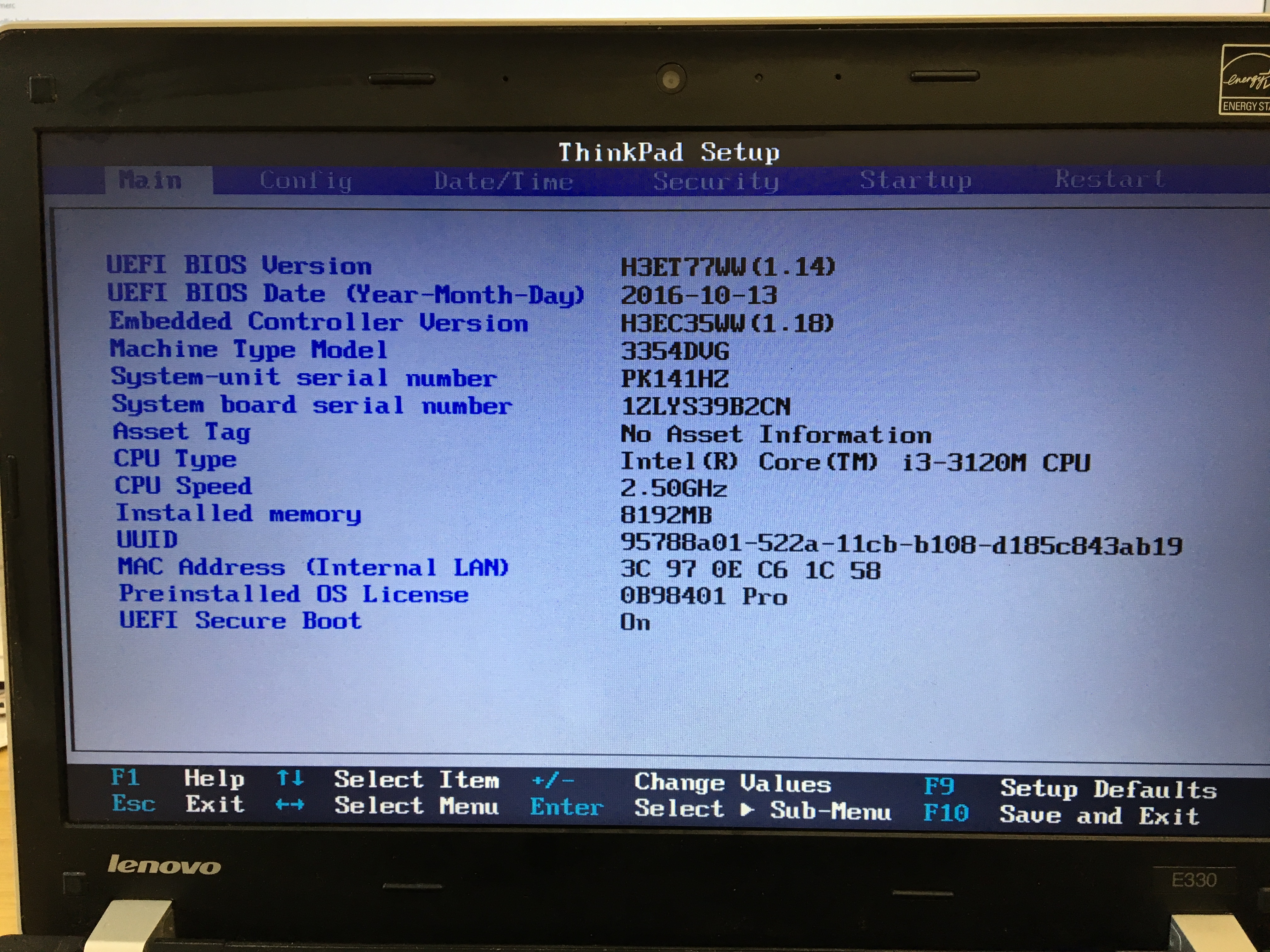The image size is (1270, 952).
Task: Select serial number PK141HZ
Action: coord(675,379)
